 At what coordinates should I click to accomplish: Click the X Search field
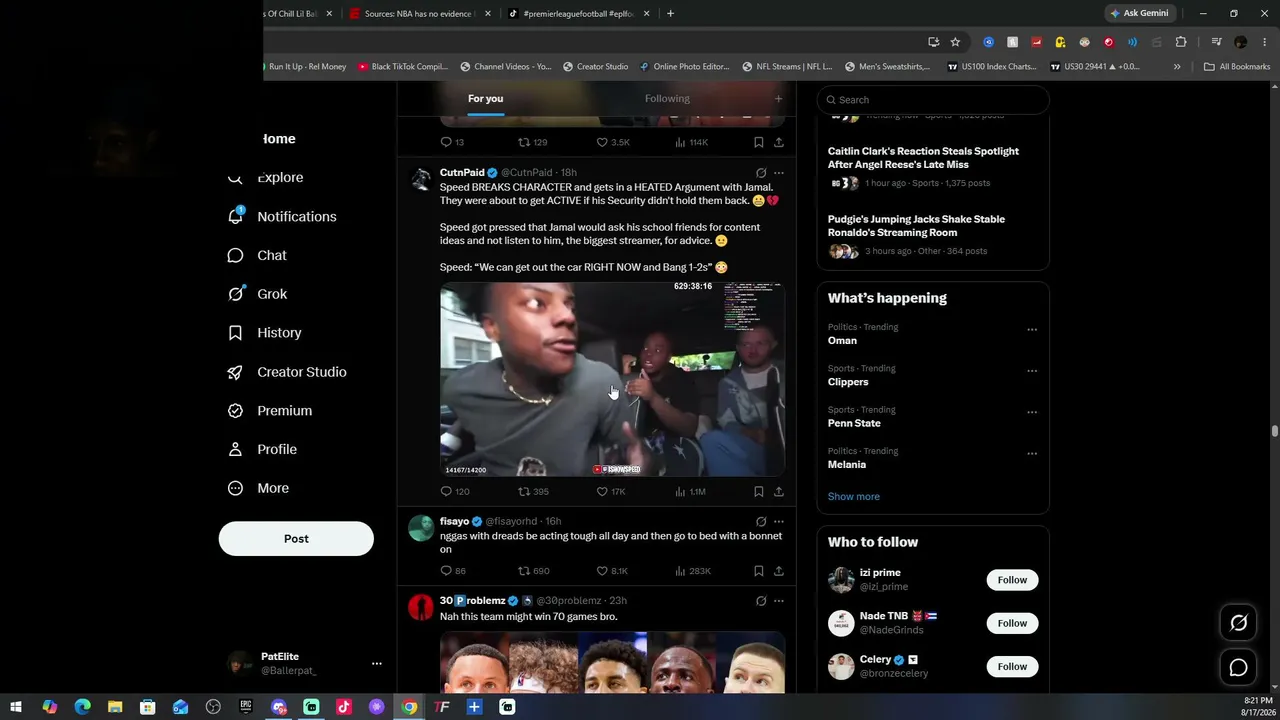pyautogui.click(x=933, y=100)
